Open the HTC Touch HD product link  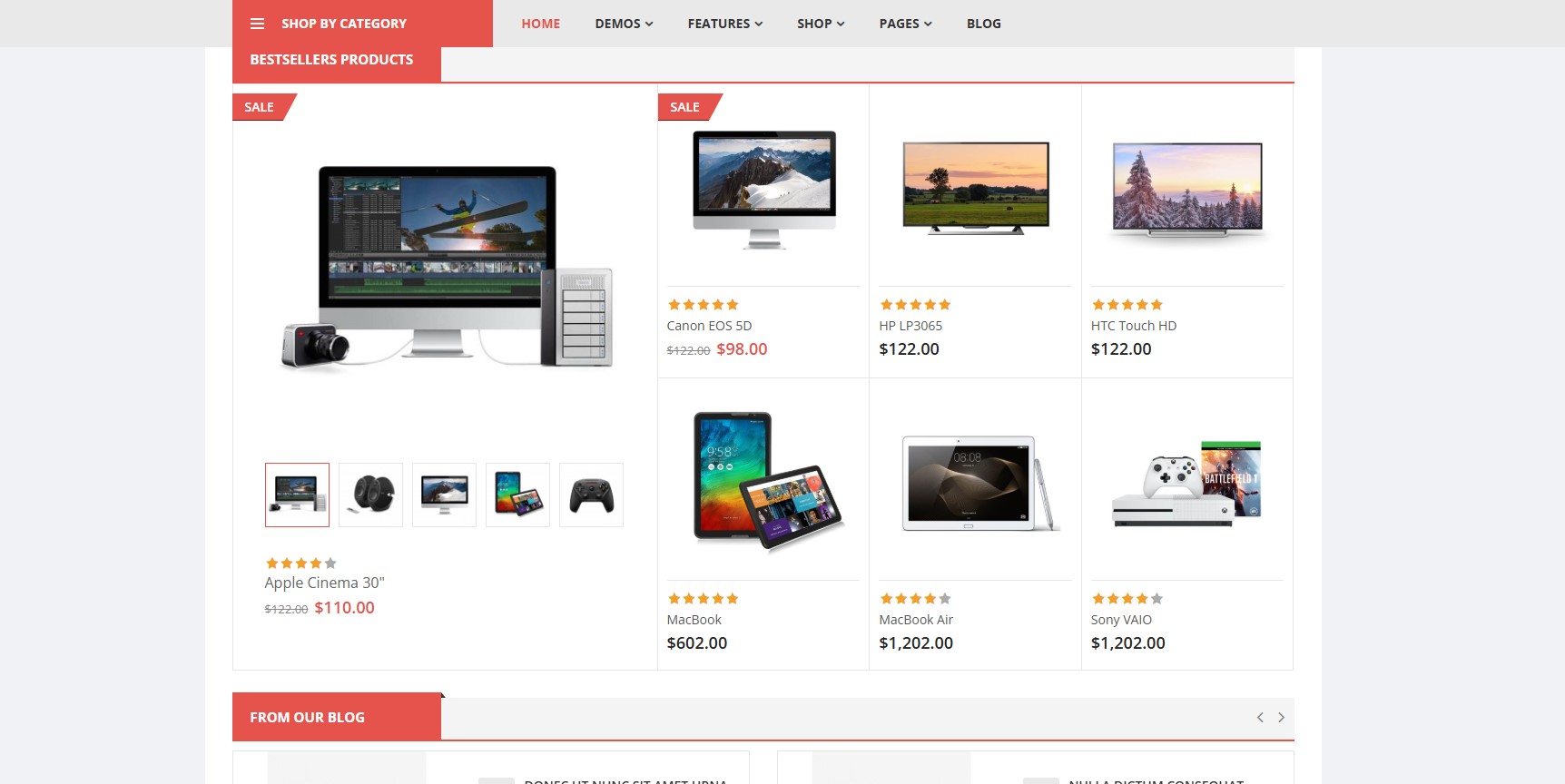tap(1134, 326)
